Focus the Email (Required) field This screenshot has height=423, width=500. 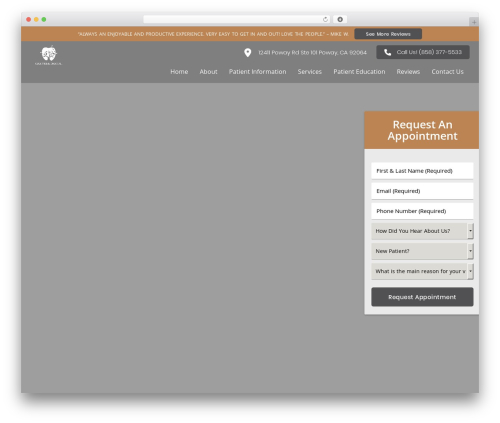422,191
